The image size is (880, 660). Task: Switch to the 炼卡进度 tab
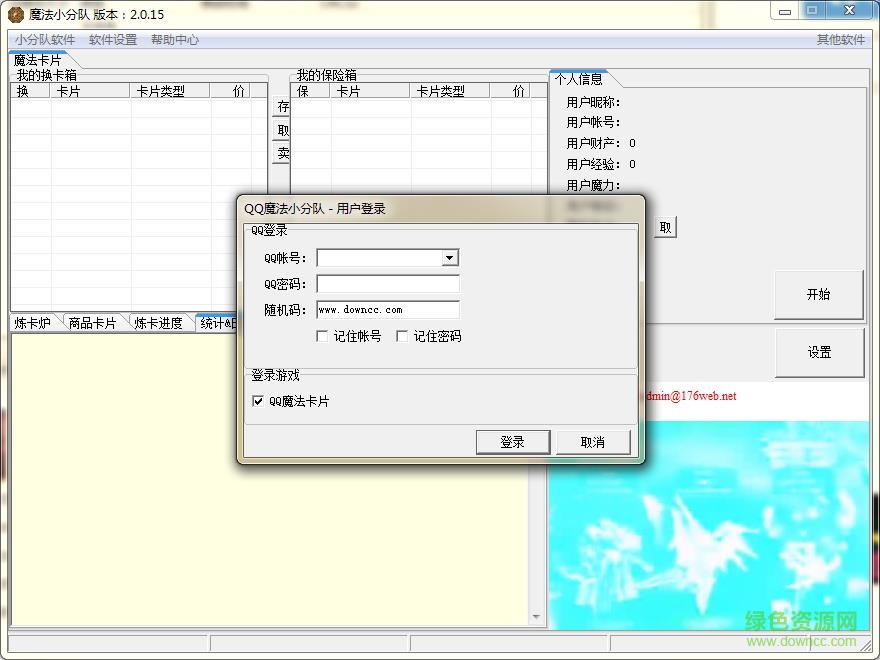pos(159,323)
